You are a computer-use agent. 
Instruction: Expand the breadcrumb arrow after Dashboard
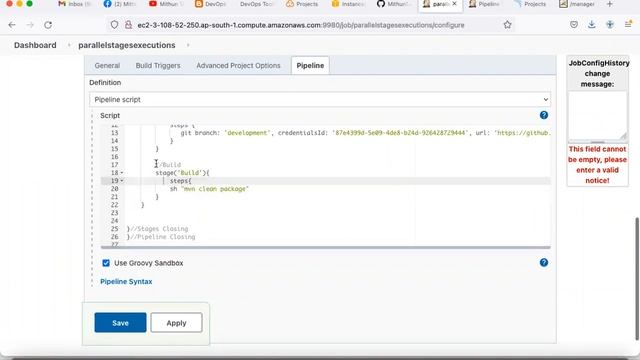coord(69,45)
